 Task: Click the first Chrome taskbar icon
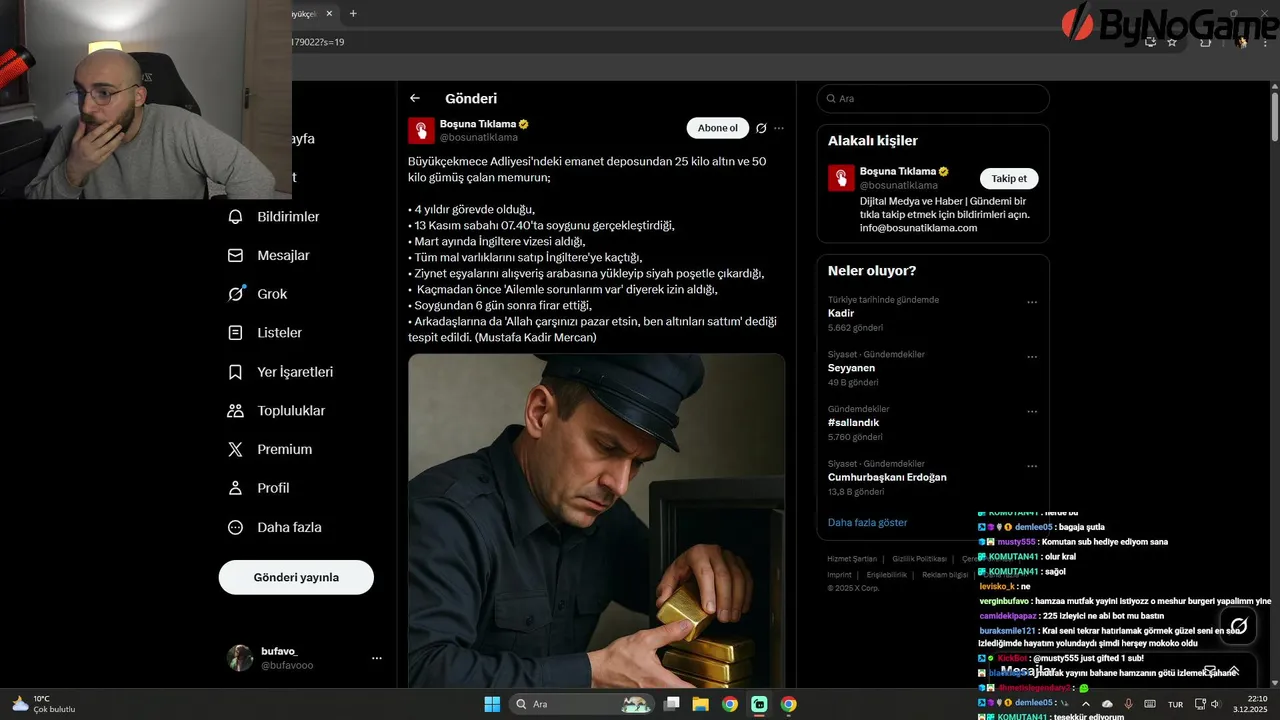(730, 704)
